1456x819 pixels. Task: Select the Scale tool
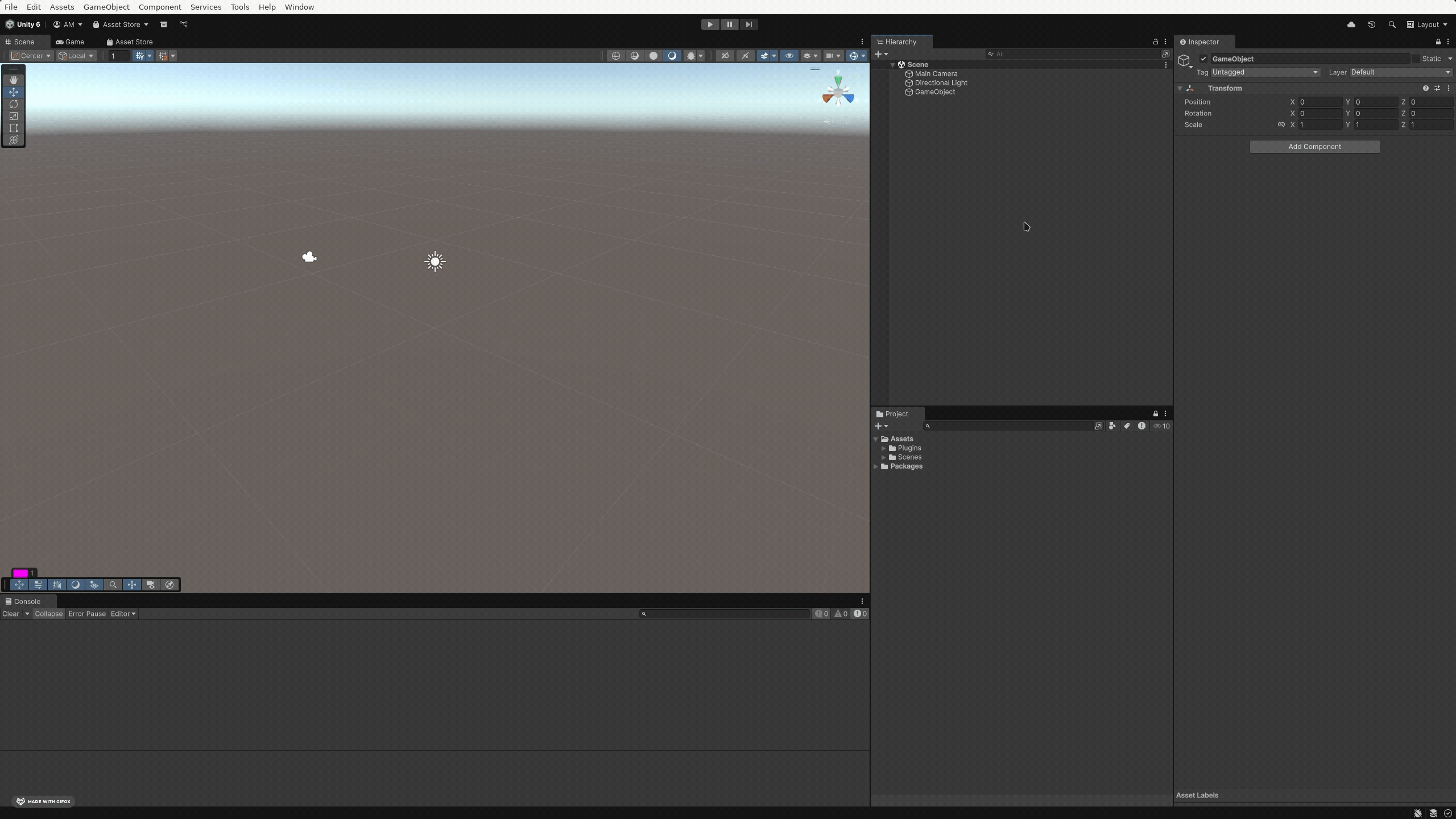(x=14, y=116)
